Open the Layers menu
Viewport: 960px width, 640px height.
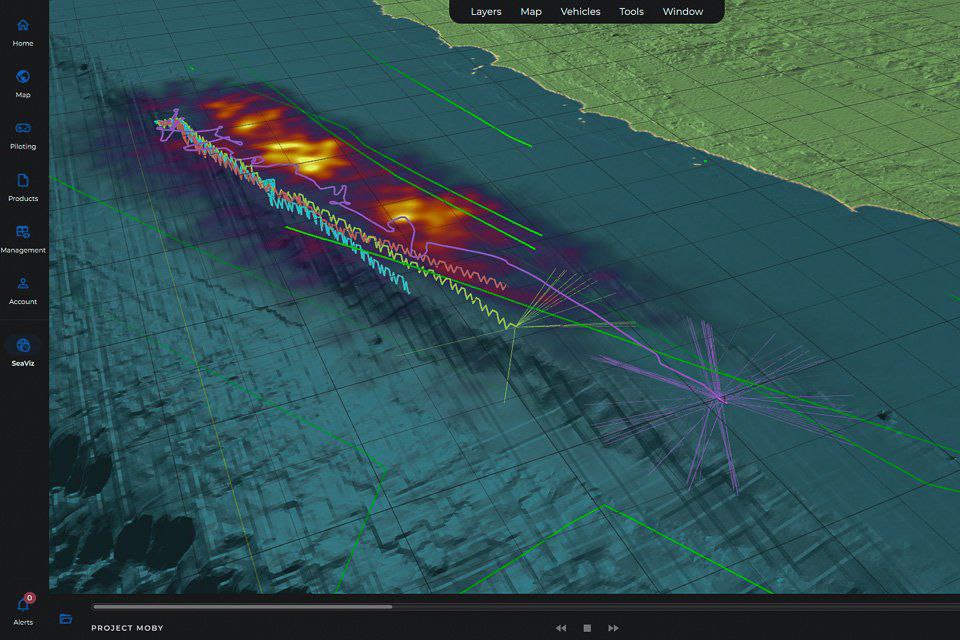tap(486, 12)
